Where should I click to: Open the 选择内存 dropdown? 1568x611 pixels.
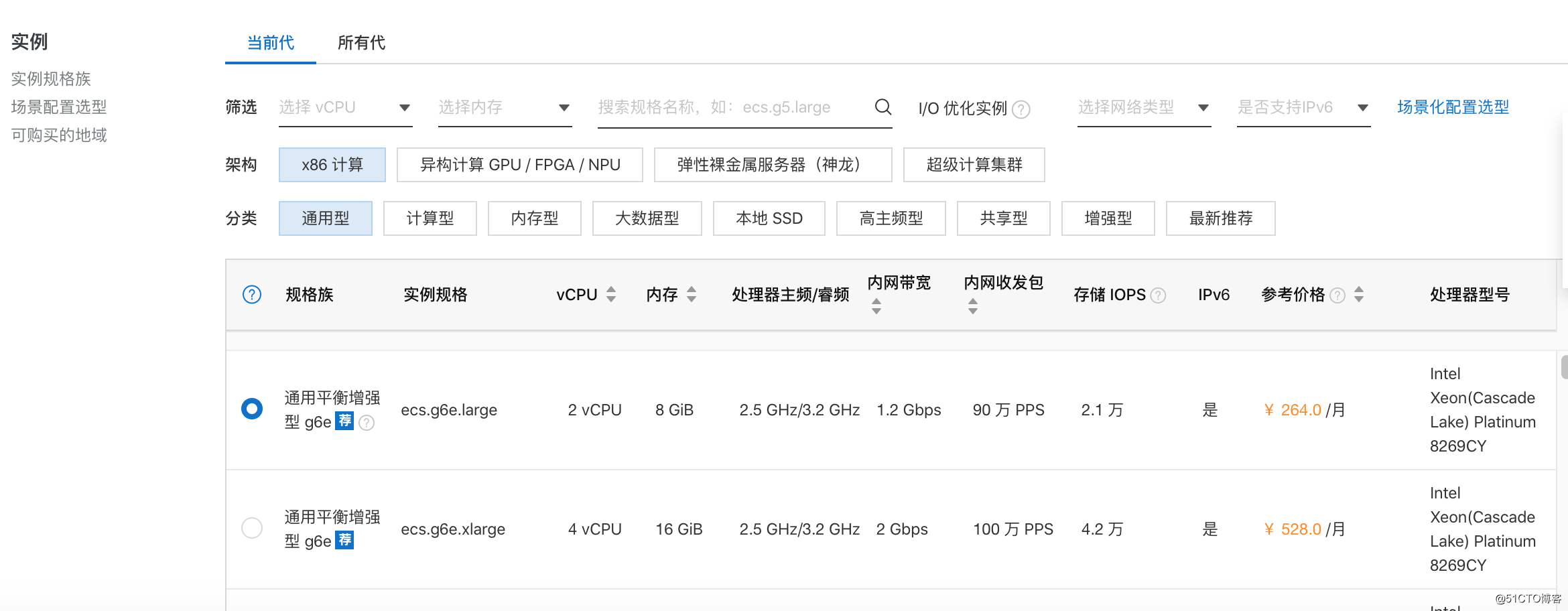click(505, 108)
